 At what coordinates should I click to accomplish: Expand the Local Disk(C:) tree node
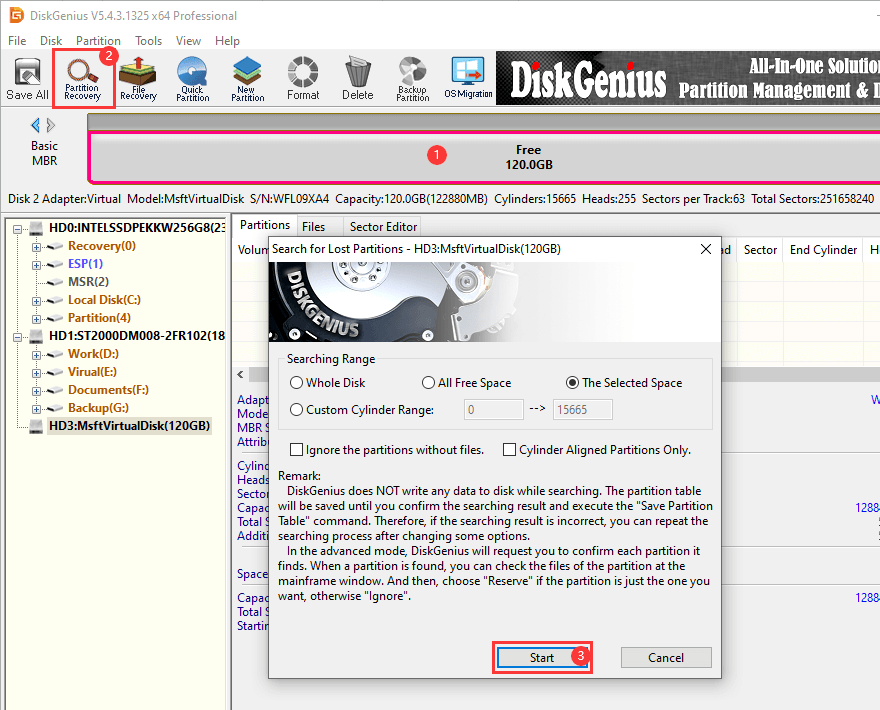[37, 300]
